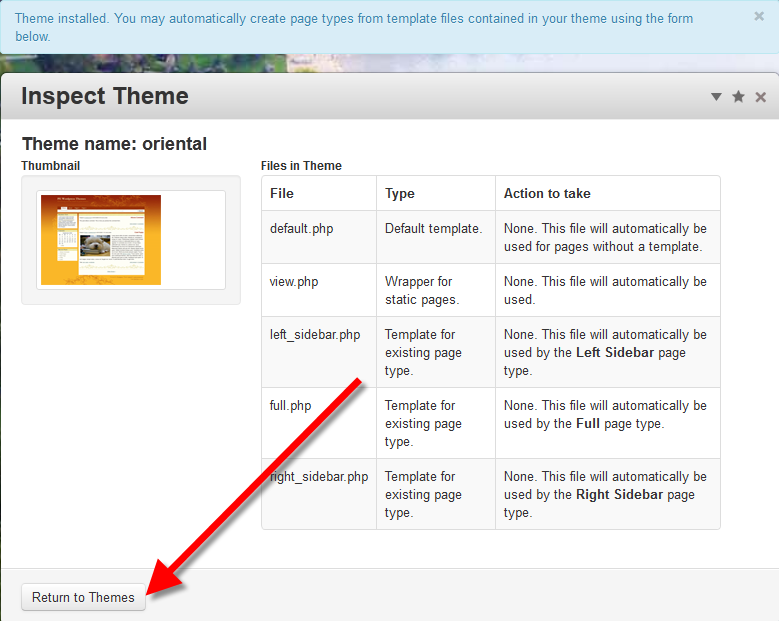Choose full.php in the files list
This screenshot has height=621, width=779.
click(290, 405)
